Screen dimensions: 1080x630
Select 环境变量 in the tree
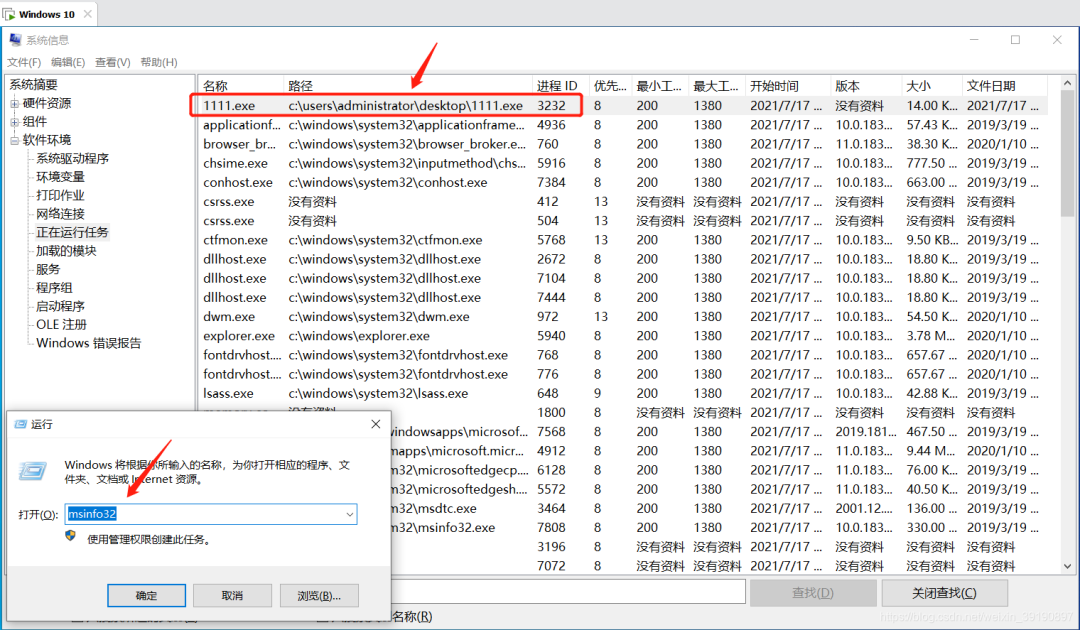60,177
